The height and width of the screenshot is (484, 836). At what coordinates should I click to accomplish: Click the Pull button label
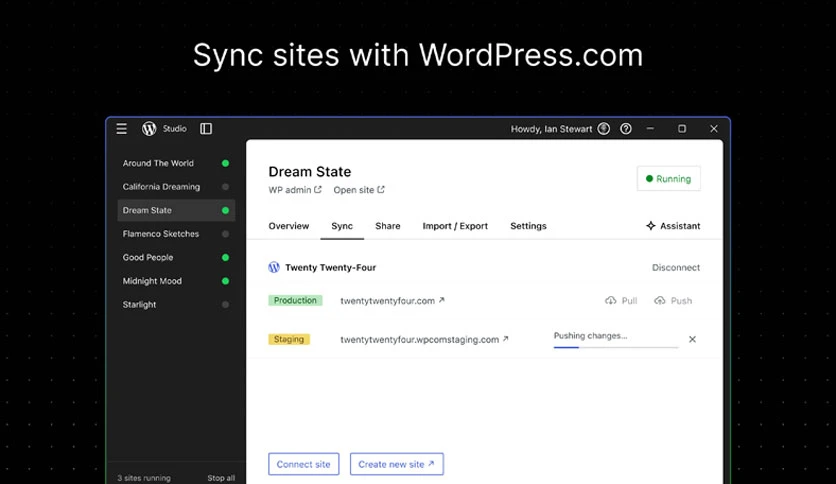[629, 301]
